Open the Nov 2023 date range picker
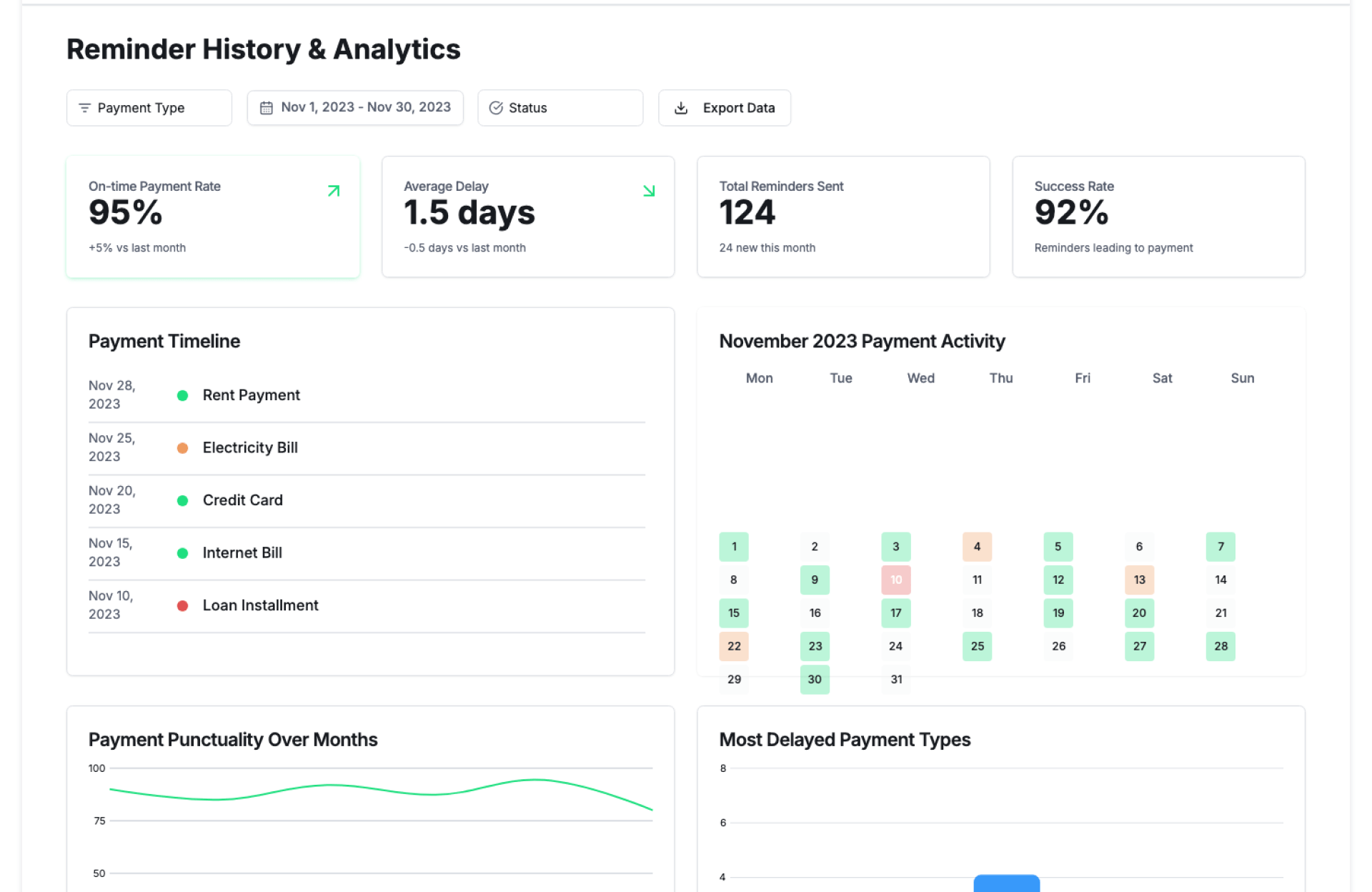This screenshot has height=892, width=1372. (x=355, y=108)
